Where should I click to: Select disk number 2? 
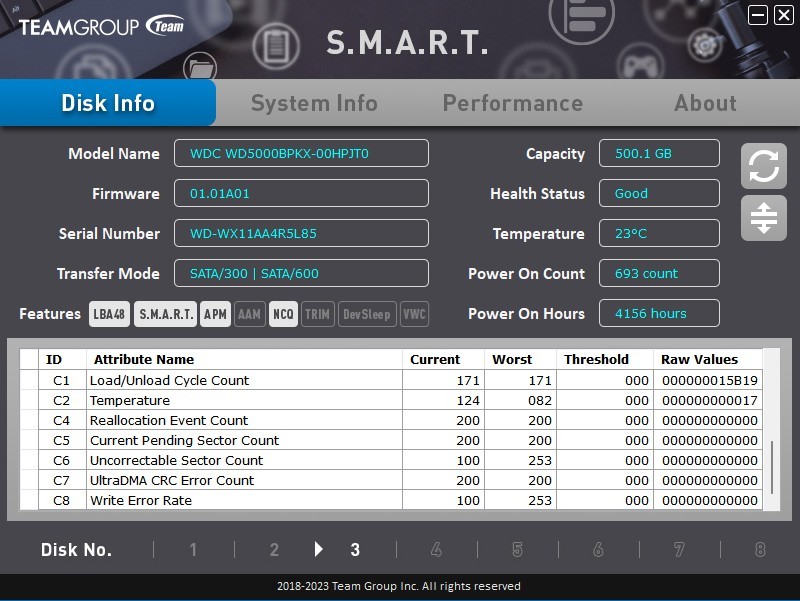(x=274, y=549)
